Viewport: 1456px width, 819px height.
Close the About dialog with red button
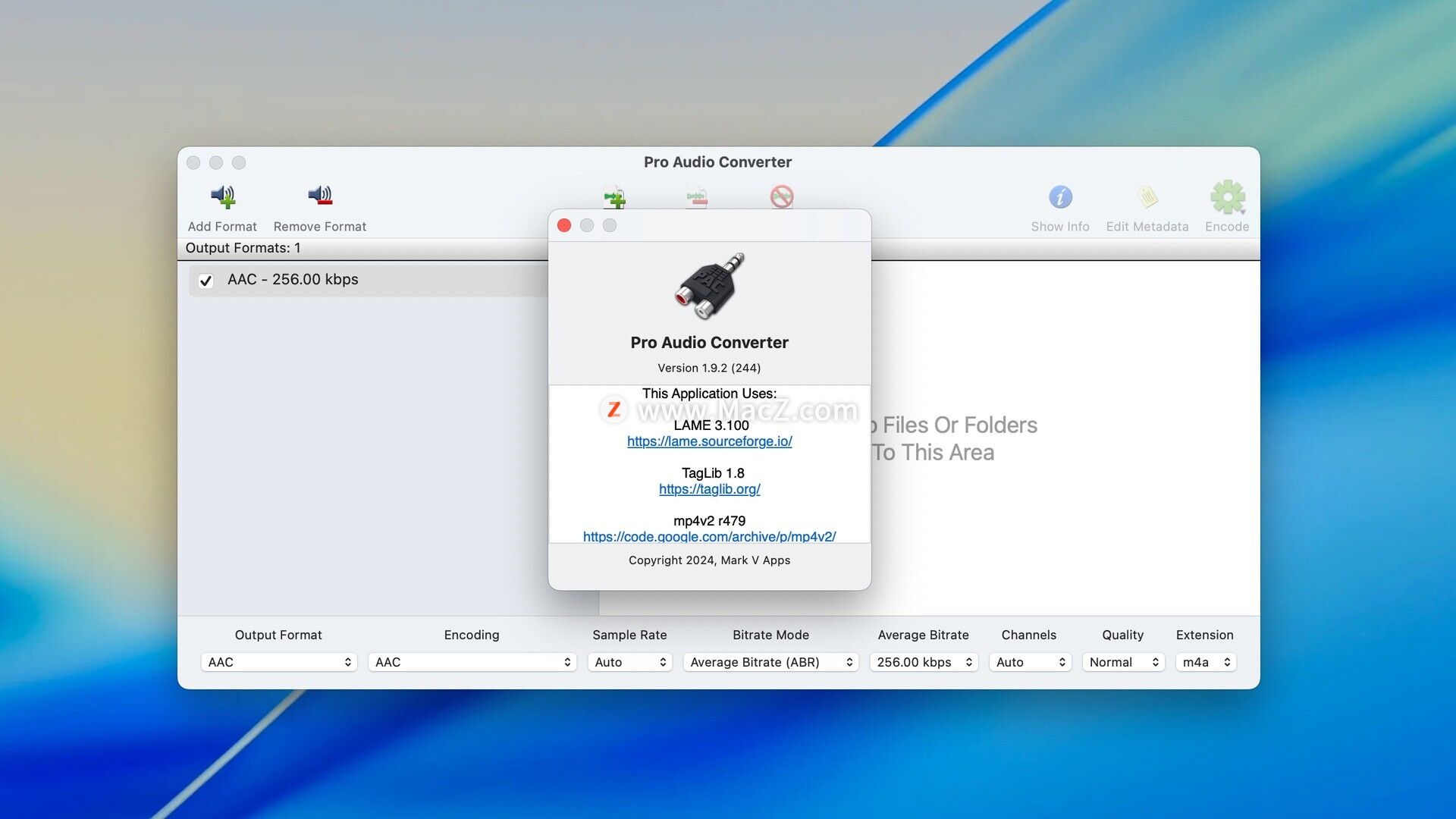[x=564, y=225]
